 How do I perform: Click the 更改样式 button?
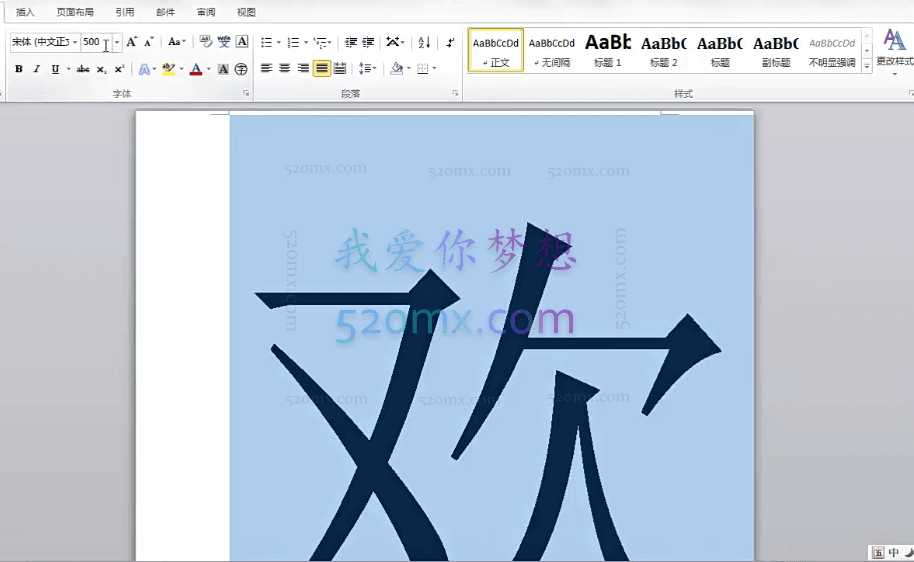894,48
